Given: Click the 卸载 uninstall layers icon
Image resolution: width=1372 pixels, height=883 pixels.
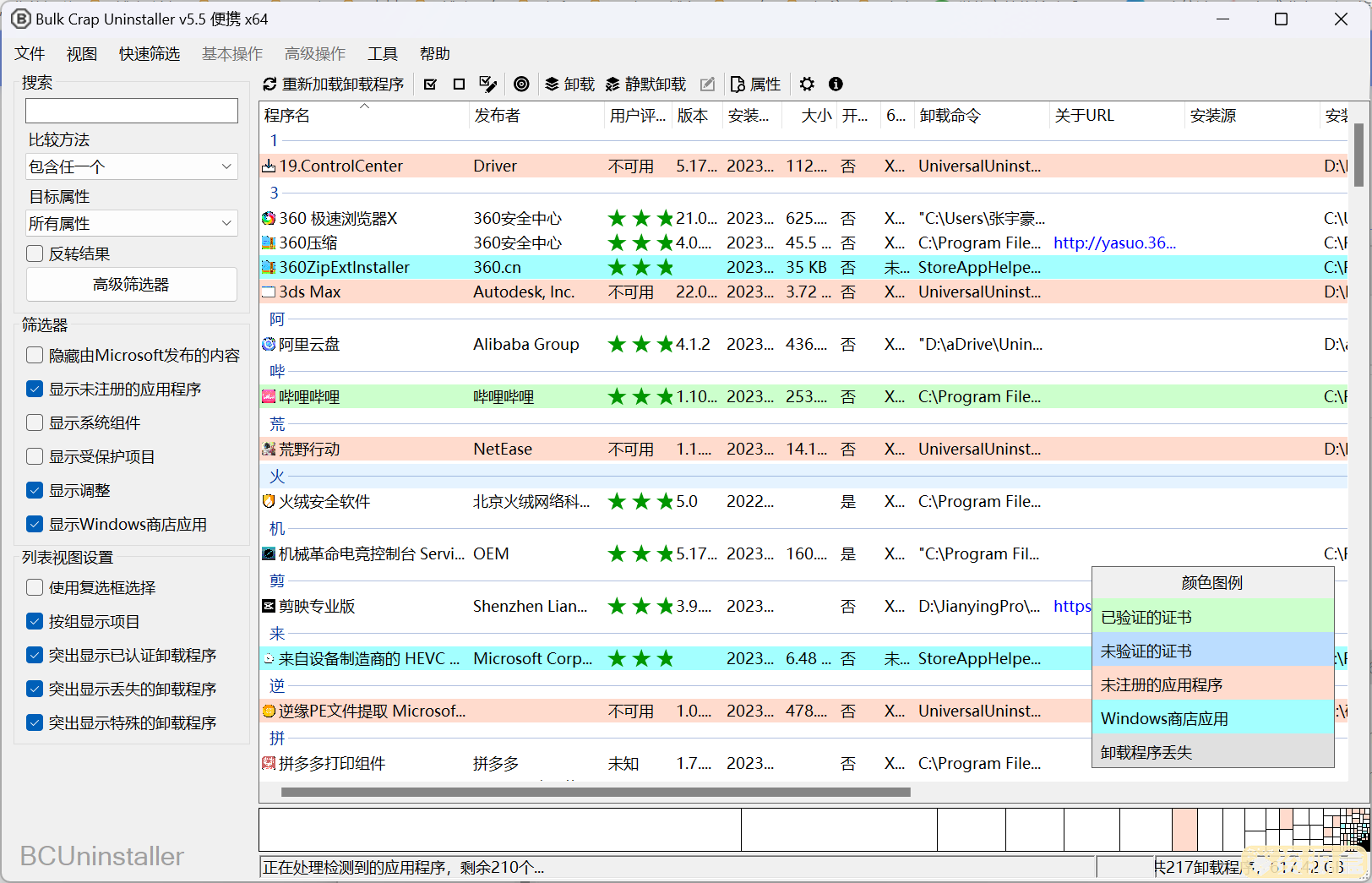Looking at the screenshot, I should coord(552,84).
